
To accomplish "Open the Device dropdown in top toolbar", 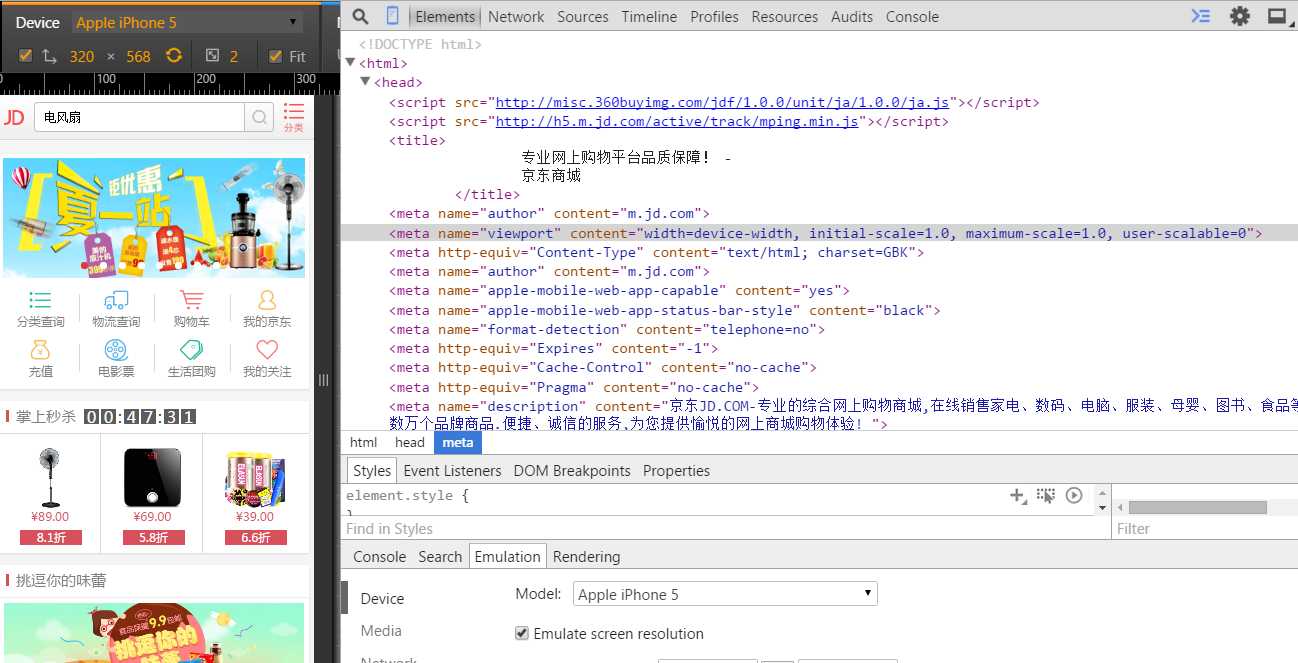I will 186,22.
